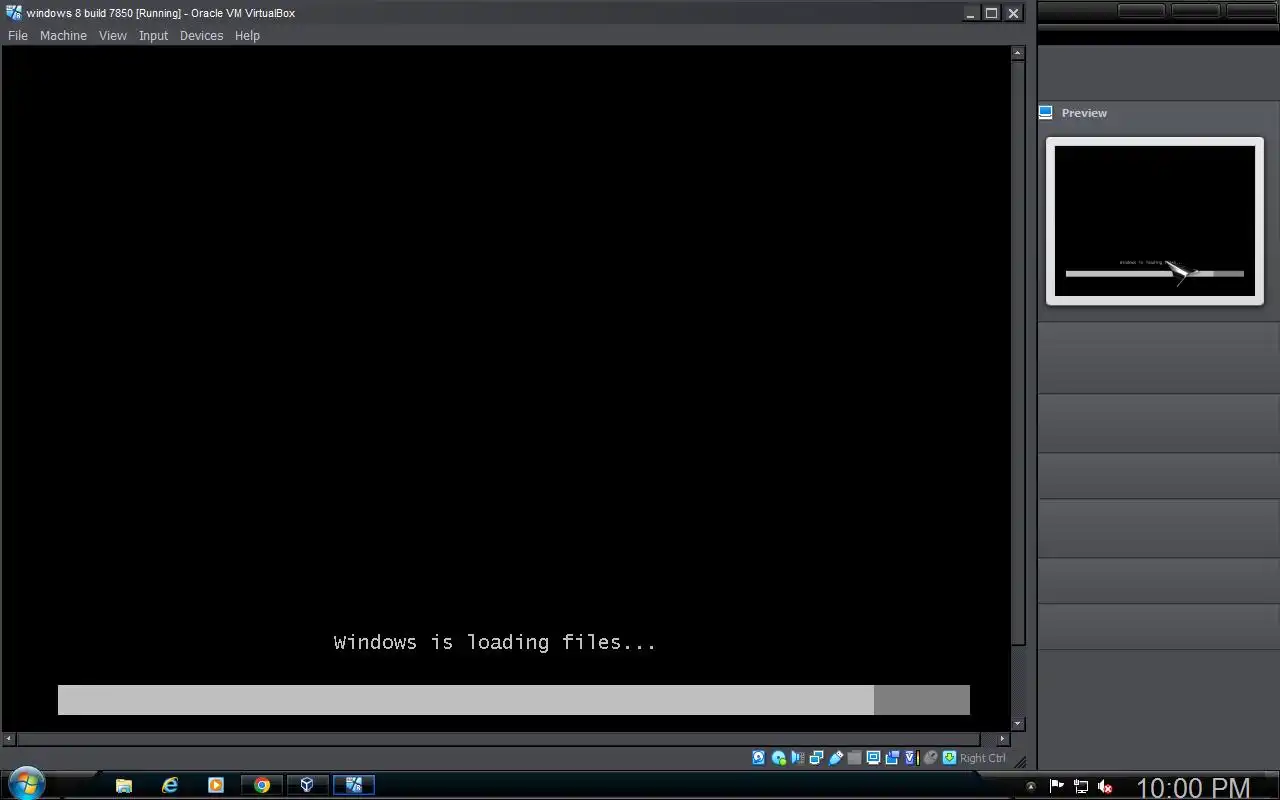This screenshot has height=800, width=1280.
Task: Open the network tray icon
Action: (1081, 787)
